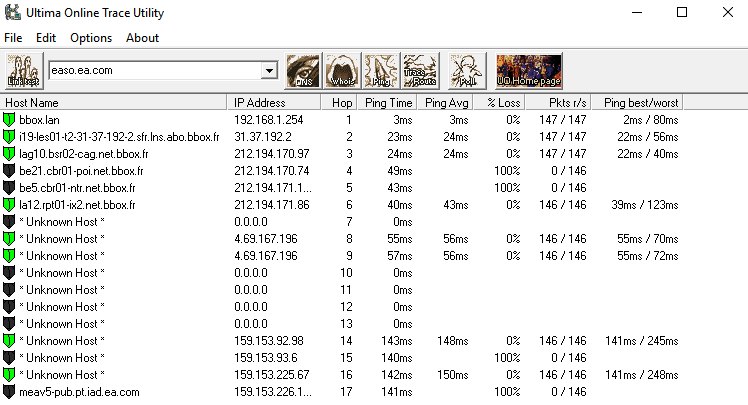The image size is (748, 405).
Task: Open the File menu
Action: tap(13, 38)
